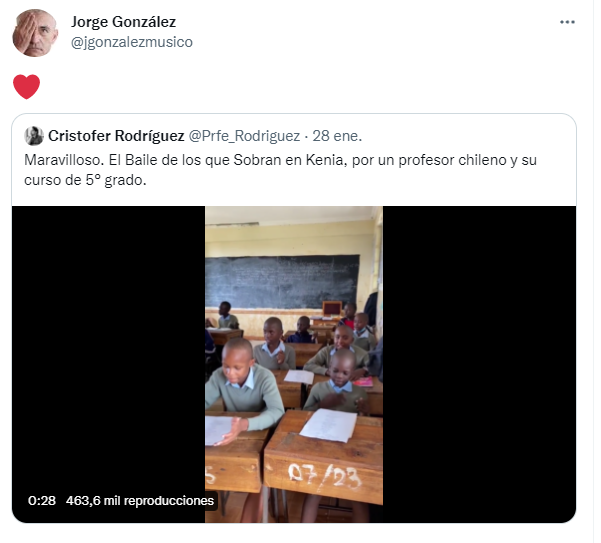The height and width of the screenshot is (543, 601).
Task: Click Cristofer Rodríguez's small avatar
Action: tap(34, 136)
